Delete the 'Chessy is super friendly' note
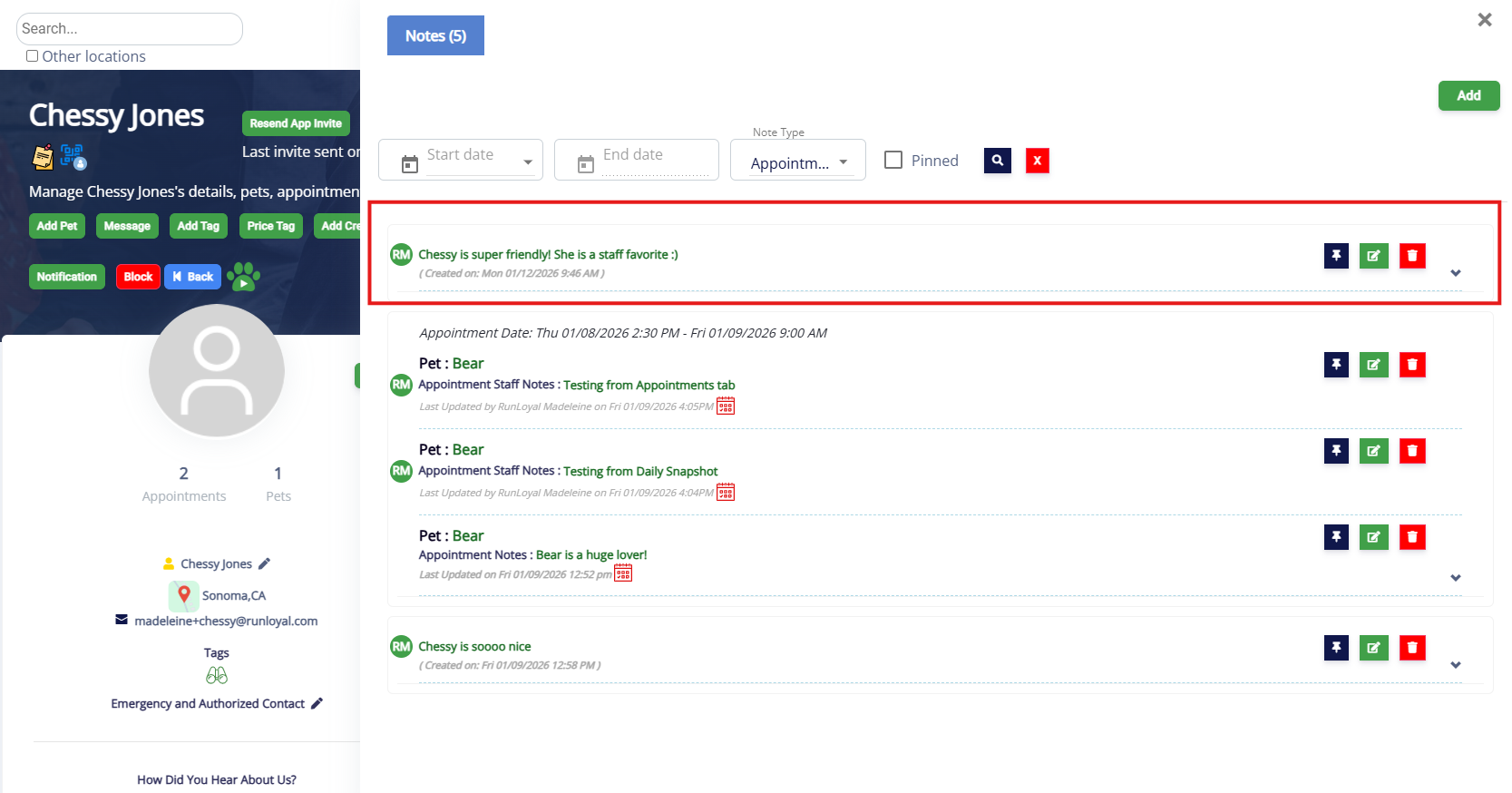This screenshot has height=793, width=1512. click(1412, 256)
